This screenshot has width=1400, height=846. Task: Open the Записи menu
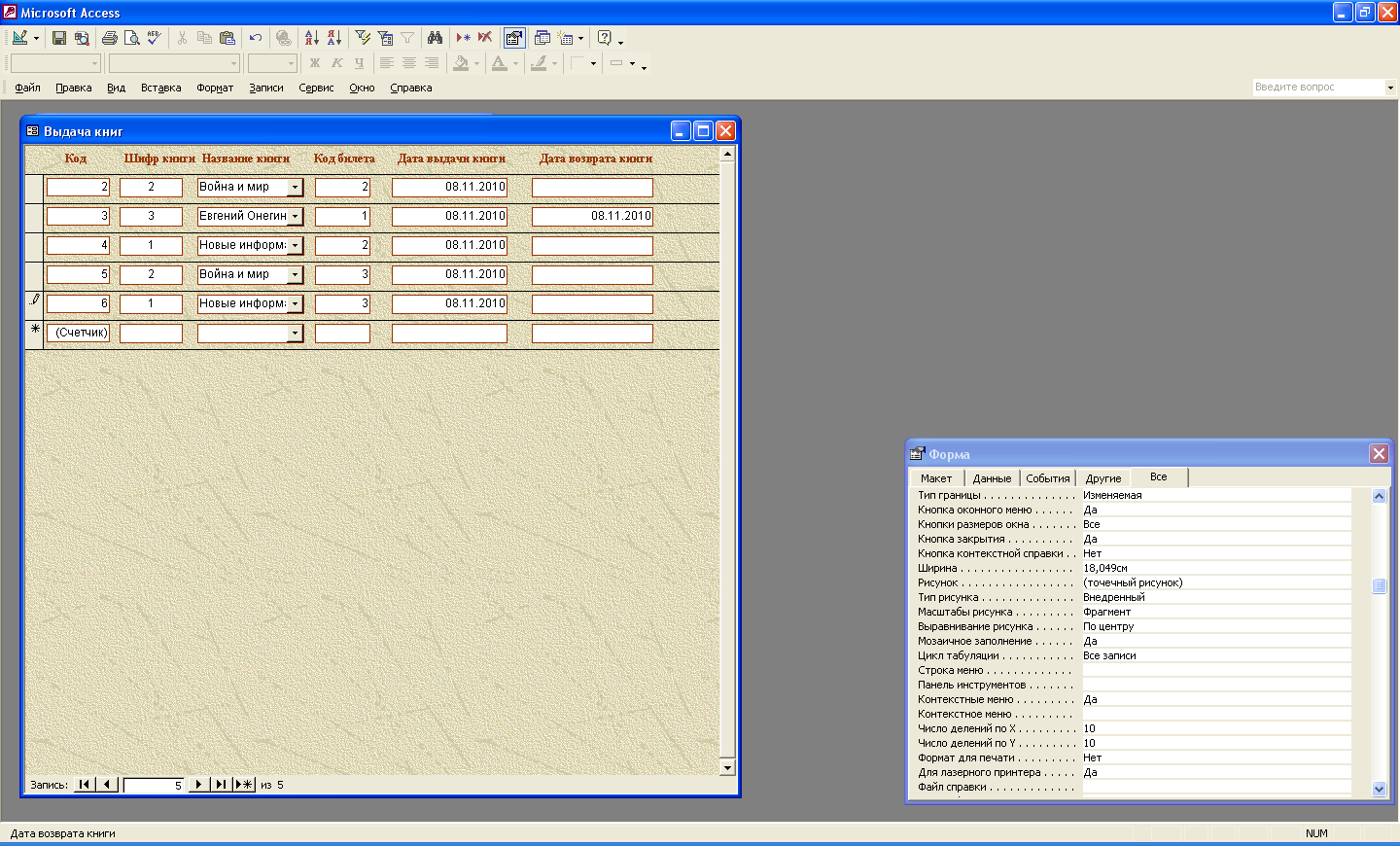tap(265, 88)
